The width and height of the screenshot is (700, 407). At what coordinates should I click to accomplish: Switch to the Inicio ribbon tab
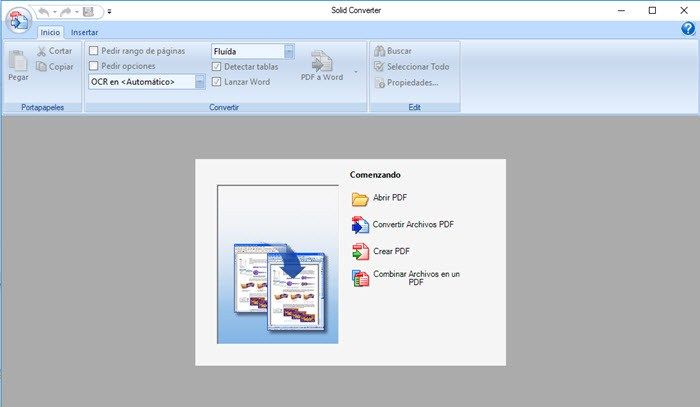(50, 32)
